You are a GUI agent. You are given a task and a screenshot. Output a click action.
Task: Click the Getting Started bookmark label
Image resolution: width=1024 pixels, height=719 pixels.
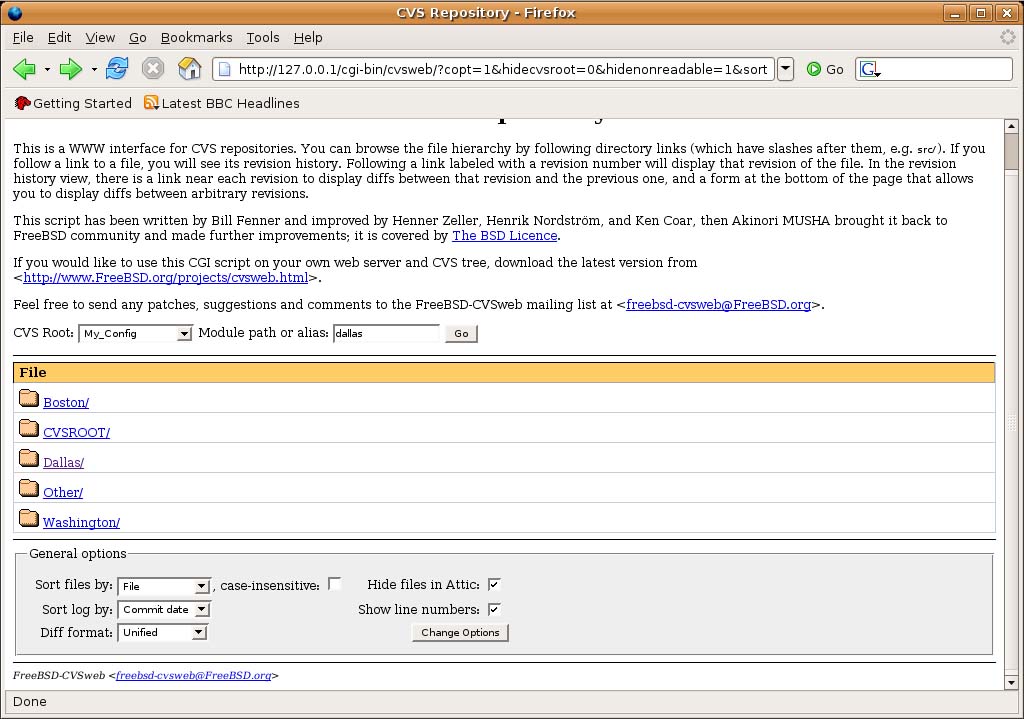pyautogui.click(x=82, y=103)
